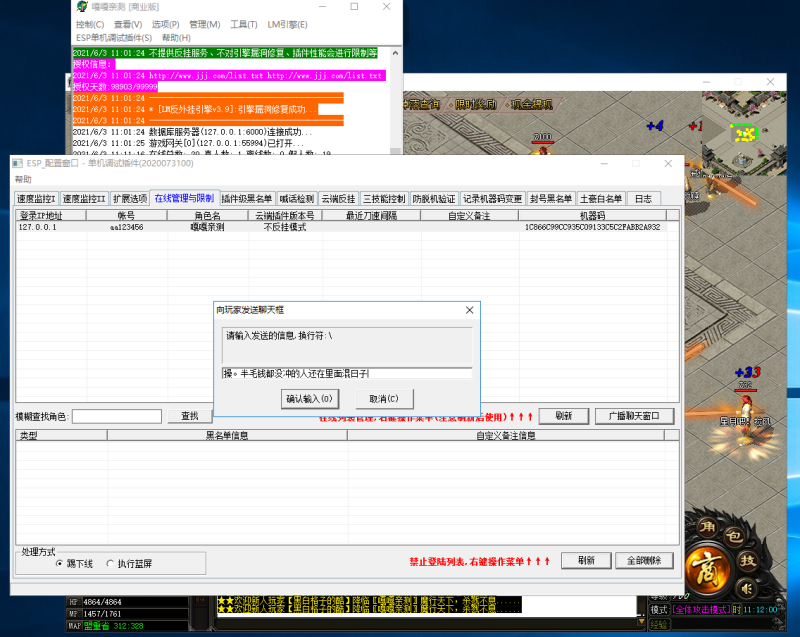Switch to the 喊话检测 tab
The image size is (800, 637).
[x=296, y=198]
